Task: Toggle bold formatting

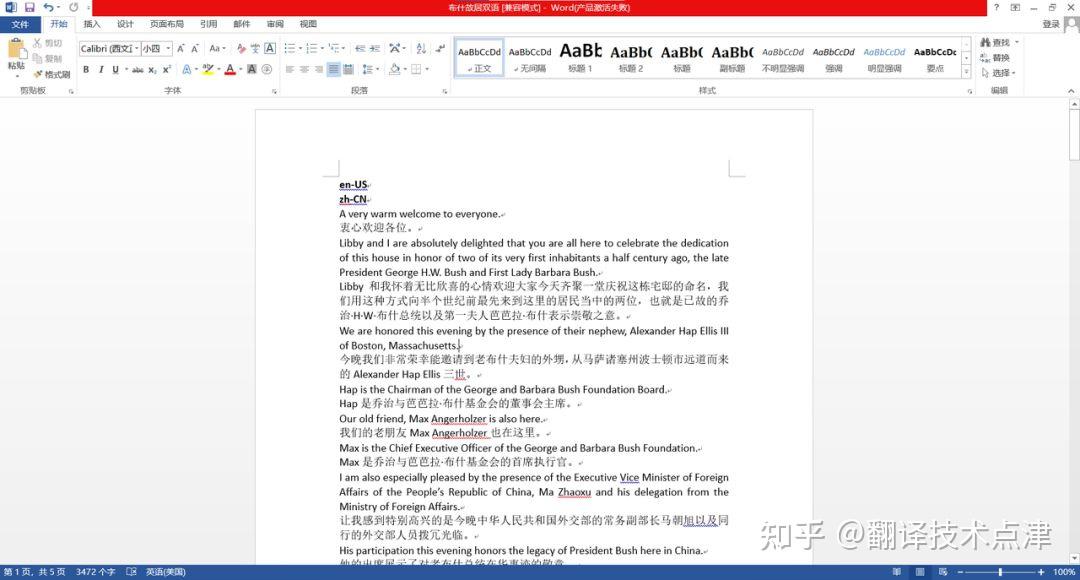Action: [87, 70]
